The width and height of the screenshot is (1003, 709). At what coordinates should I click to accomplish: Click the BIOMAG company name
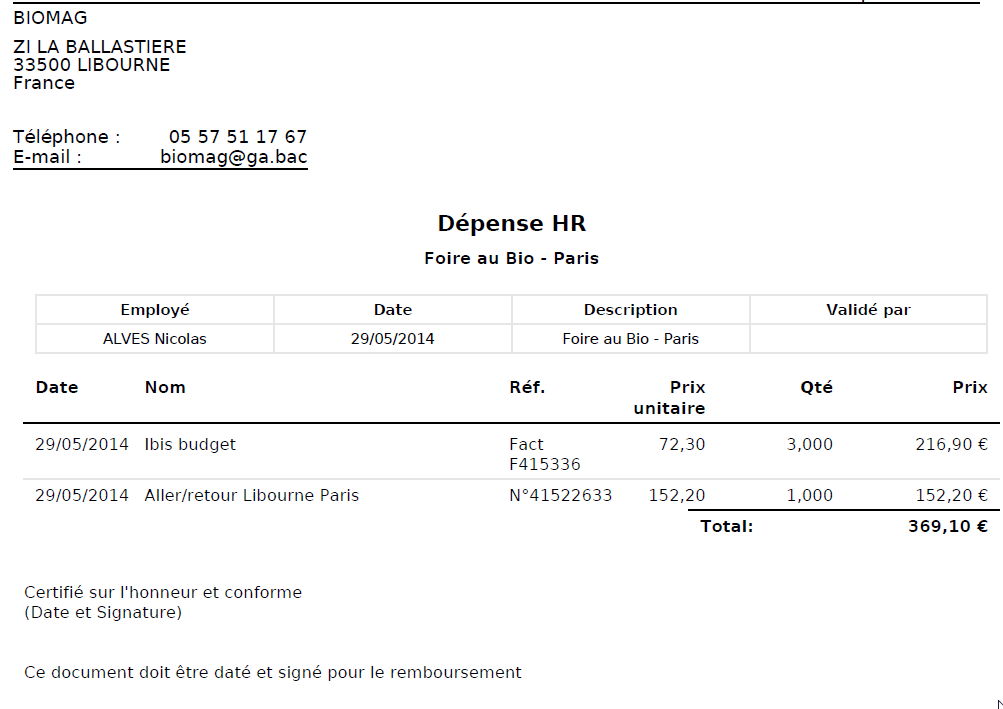click(x=51, y=18)
